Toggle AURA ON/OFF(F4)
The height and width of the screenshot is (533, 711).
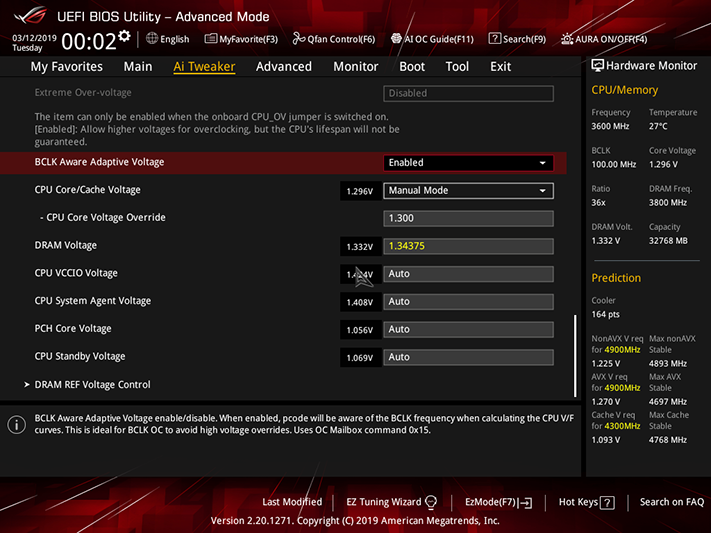(x=604, y=39)
